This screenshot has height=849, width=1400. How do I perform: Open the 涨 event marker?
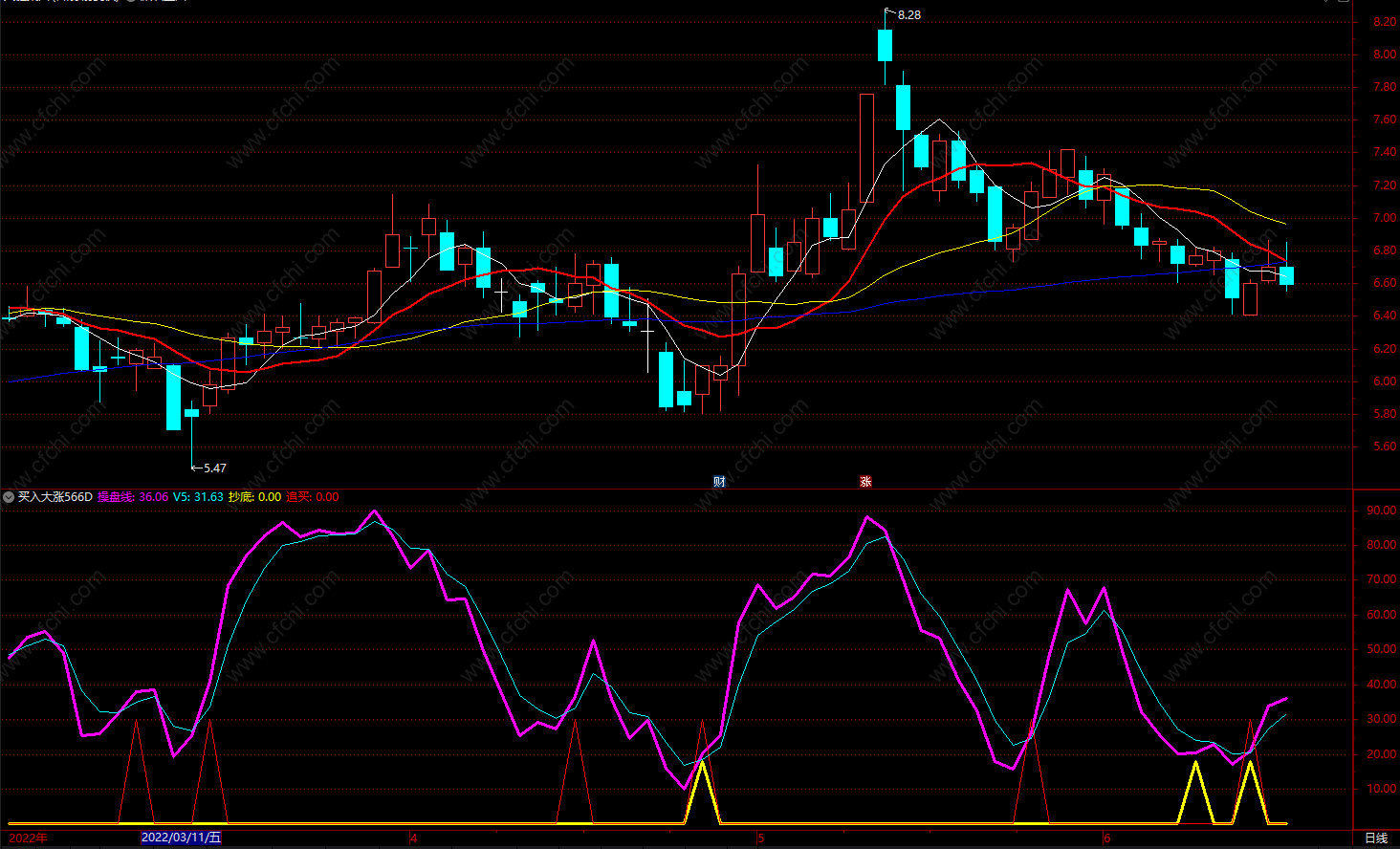click(865, 481)
